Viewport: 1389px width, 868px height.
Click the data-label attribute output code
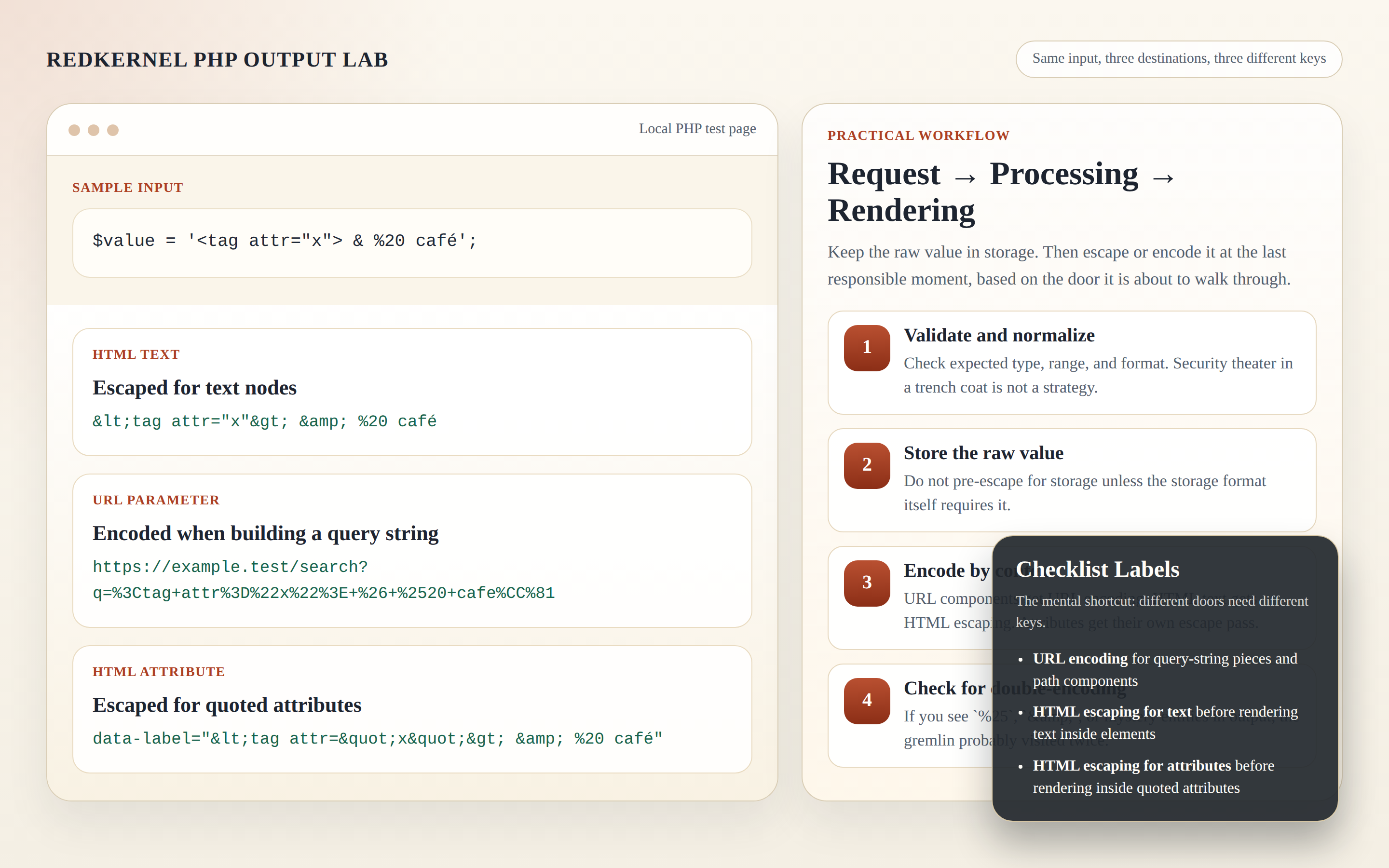[378, 738]
